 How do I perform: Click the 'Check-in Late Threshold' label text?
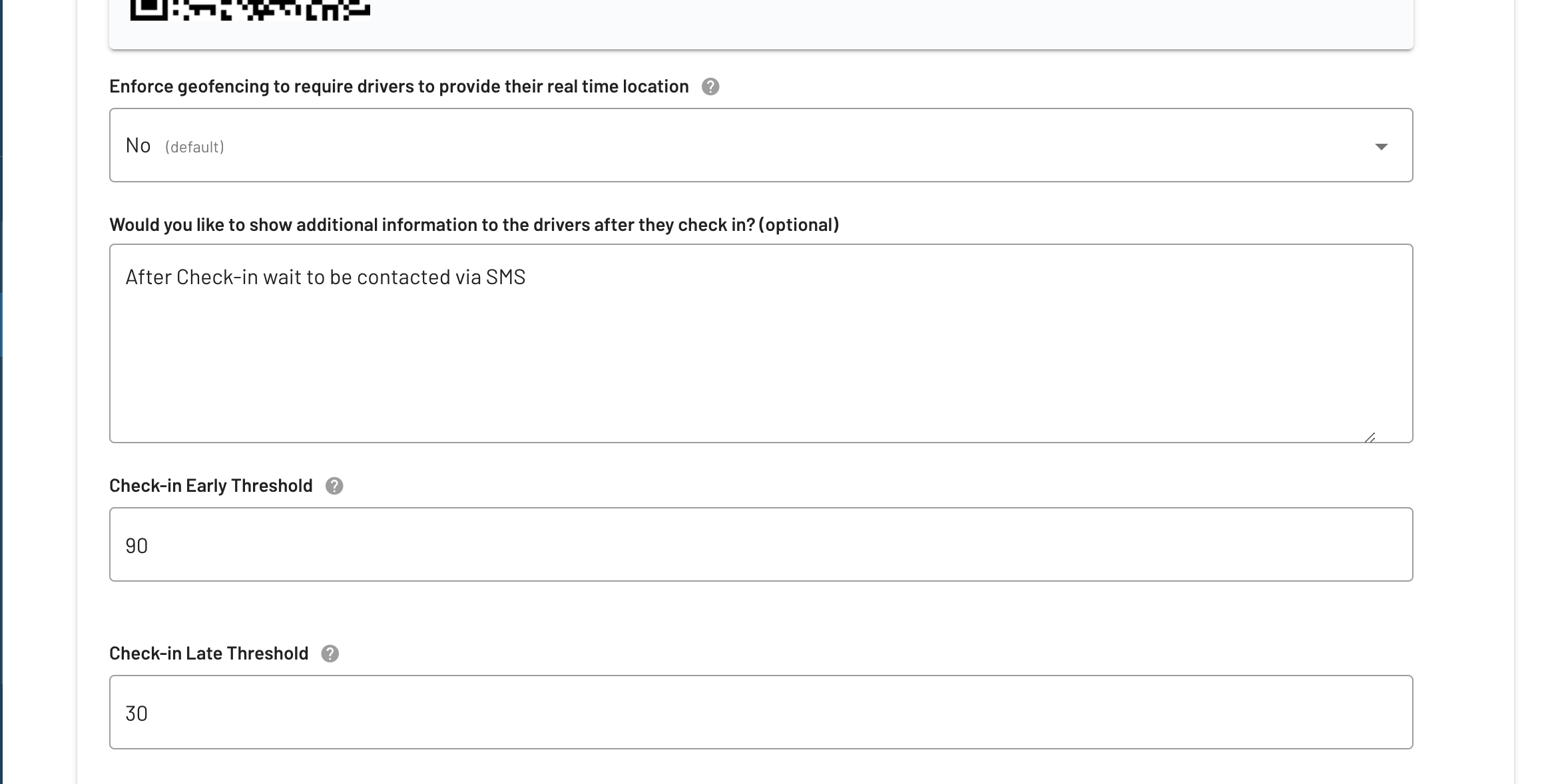[x=209, y=654]
